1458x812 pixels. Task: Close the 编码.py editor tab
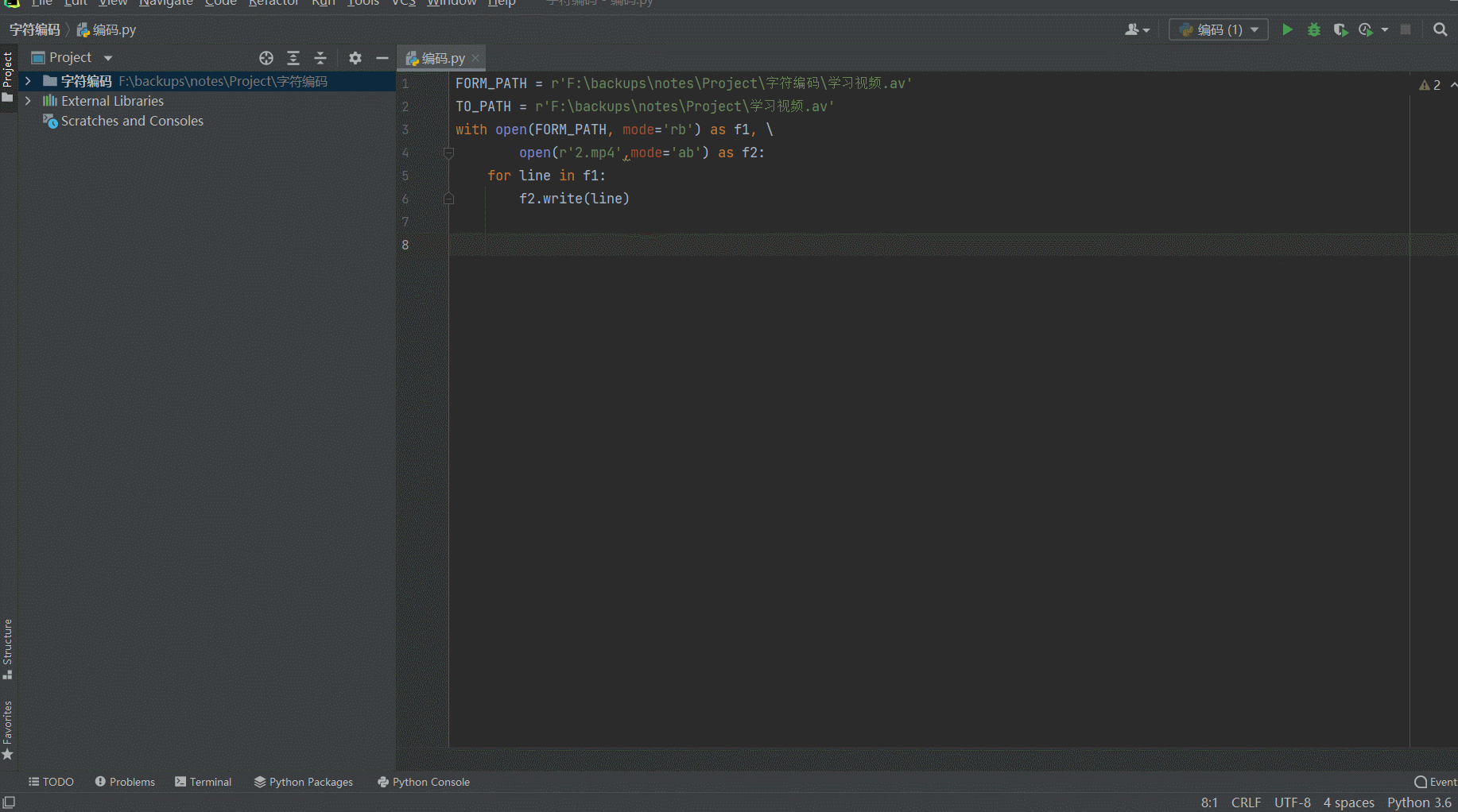(475, 58)
